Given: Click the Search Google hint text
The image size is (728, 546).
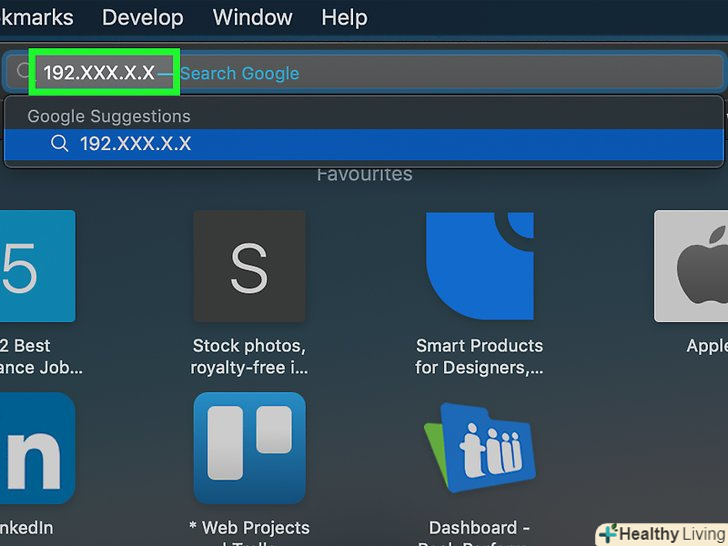Looking at the screenshot, I should pyautogui.click(x=240, y=73).
